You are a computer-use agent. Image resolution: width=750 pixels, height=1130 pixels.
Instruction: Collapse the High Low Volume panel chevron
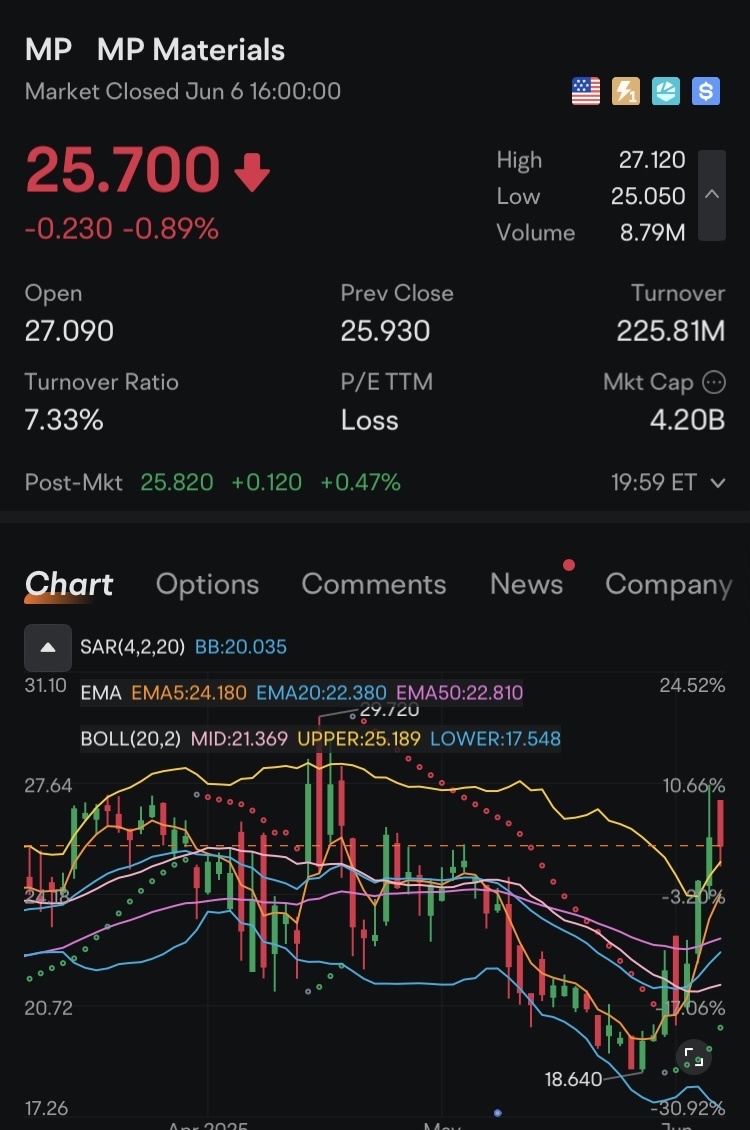coord(712,195)
